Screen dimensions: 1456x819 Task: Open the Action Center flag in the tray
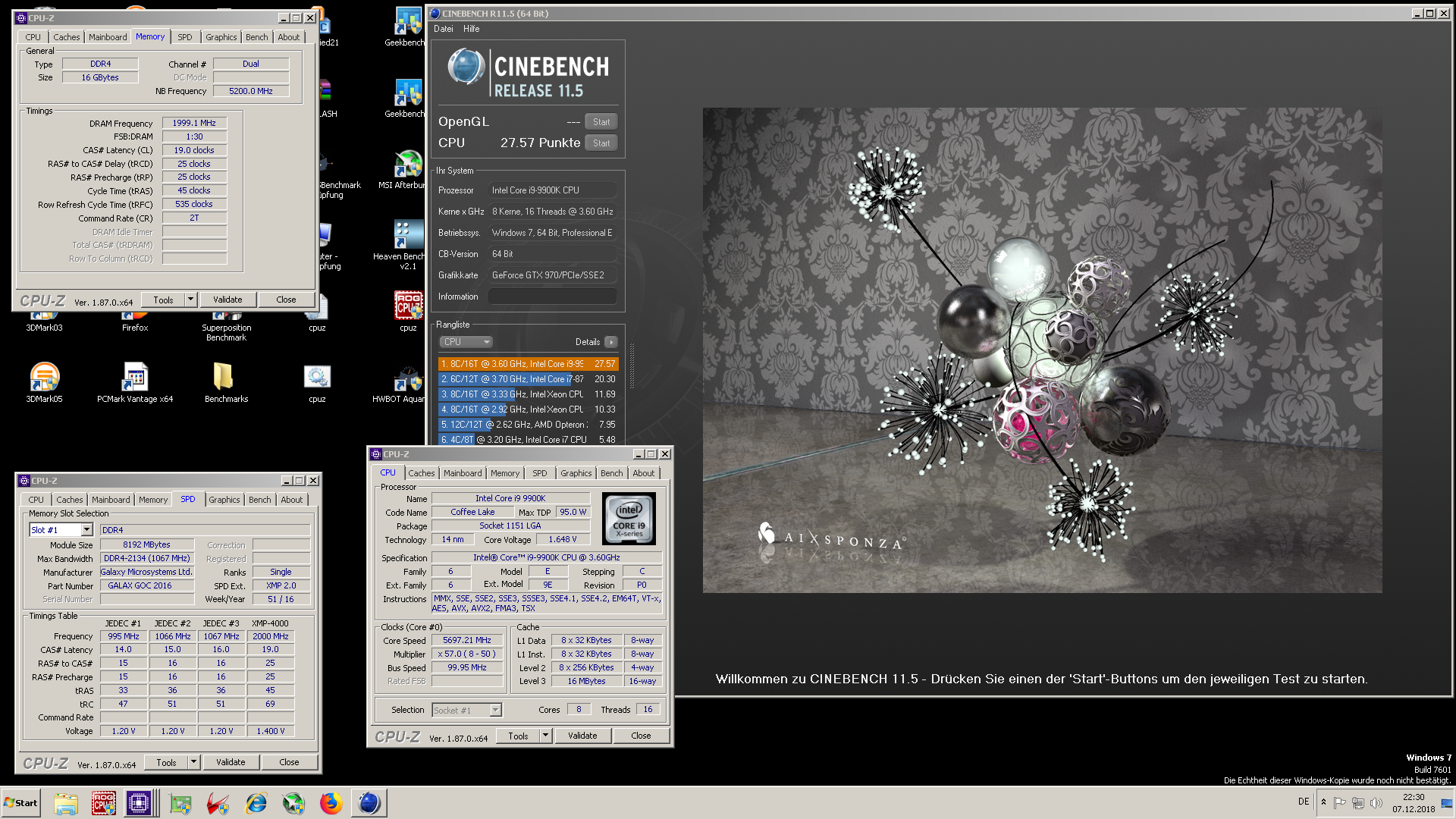pyautogui.click(x=1340, y=802)
